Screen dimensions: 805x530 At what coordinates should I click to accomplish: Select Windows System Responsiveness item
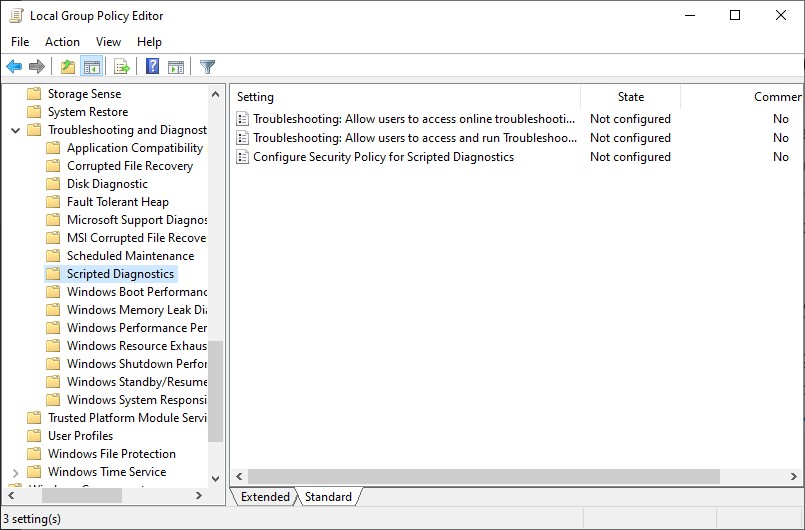pos(137,400)
